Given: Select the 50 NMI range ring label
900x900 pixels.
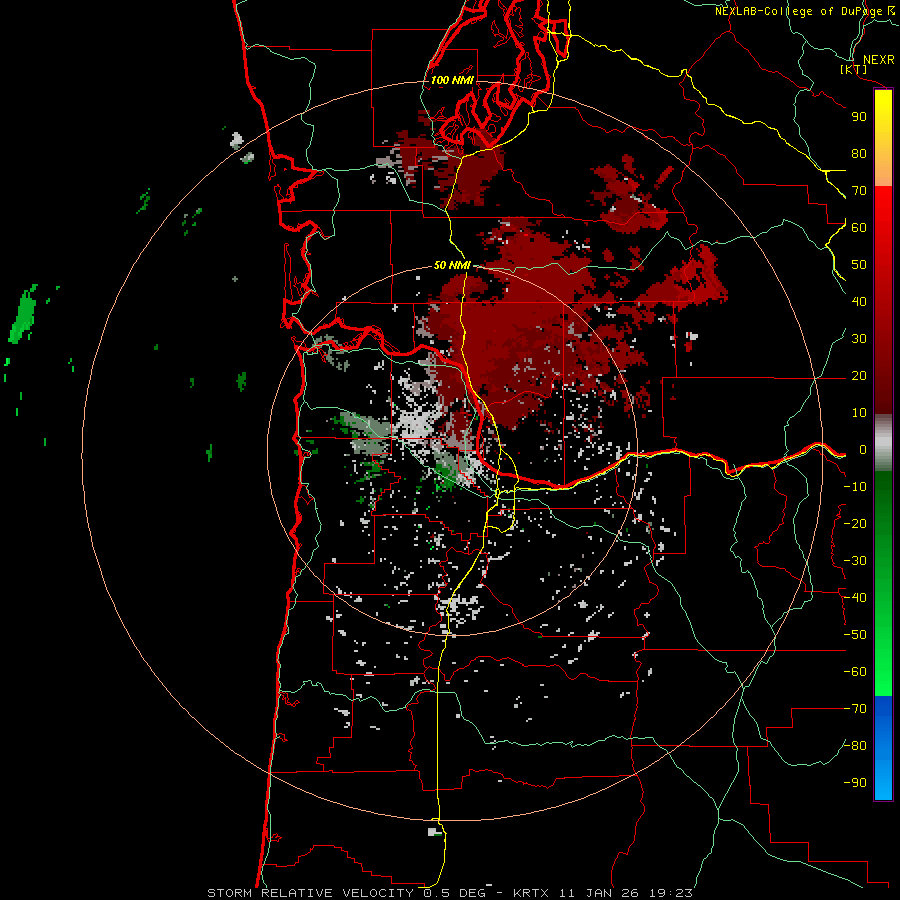Looking at the screenshot, I should point(452,265).
